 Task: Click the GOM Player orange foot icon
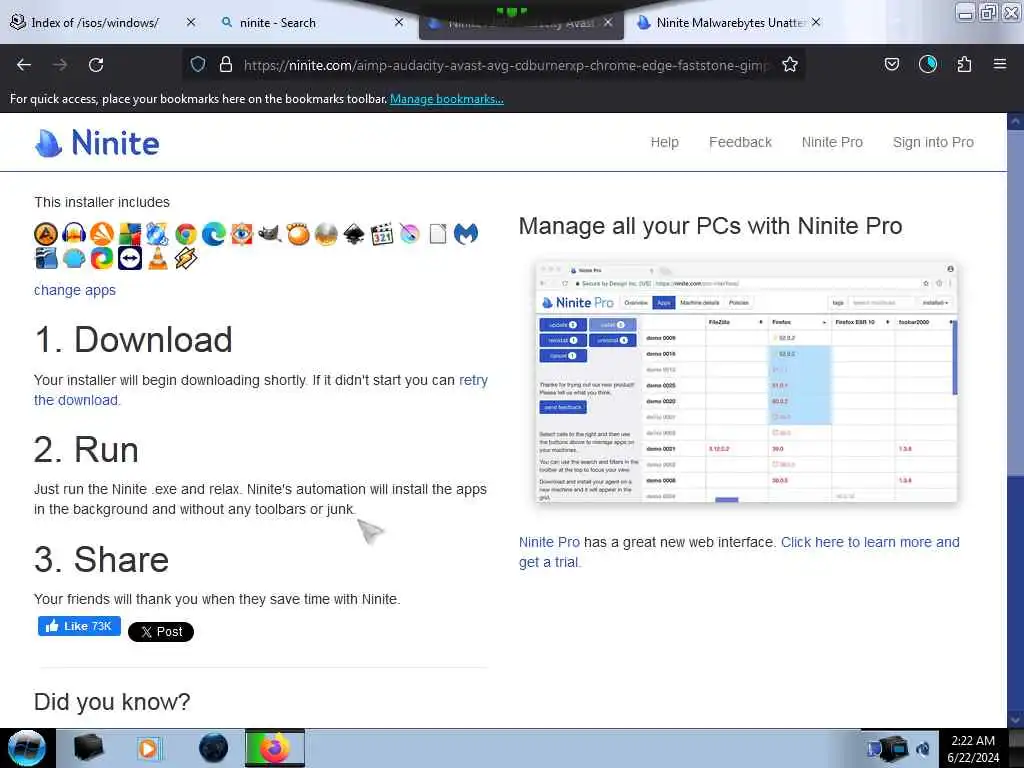coord(298,234)
